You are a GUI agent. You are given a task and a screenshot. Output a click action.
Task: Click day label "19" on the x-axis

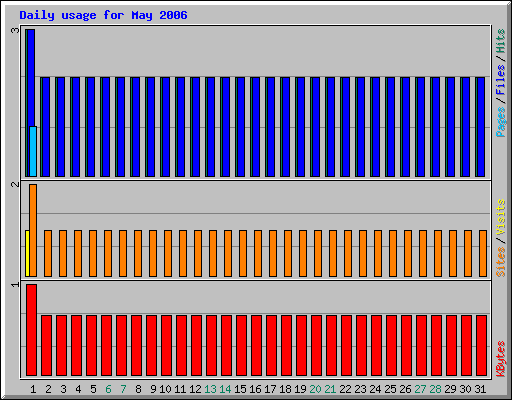pos(300,389)
